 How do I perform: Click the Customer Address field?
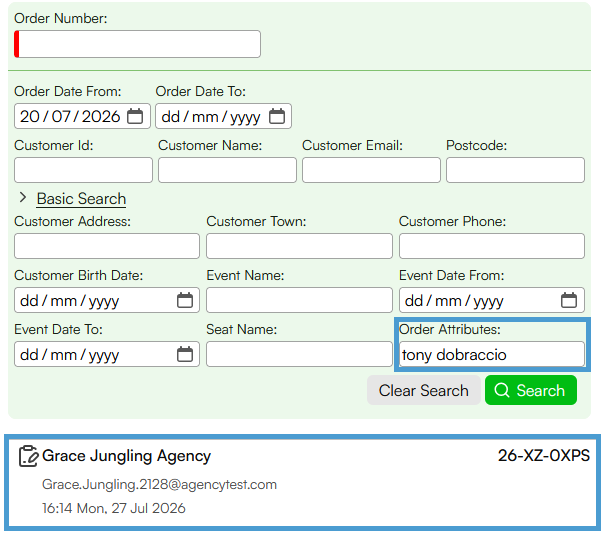pos(107,246)
